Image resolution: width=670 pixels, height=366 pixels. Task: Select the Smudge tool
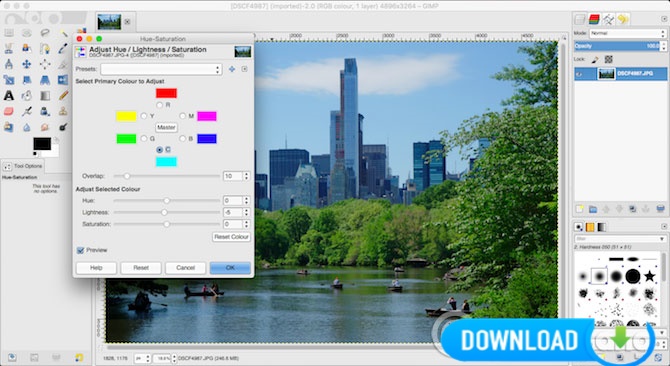45,127
